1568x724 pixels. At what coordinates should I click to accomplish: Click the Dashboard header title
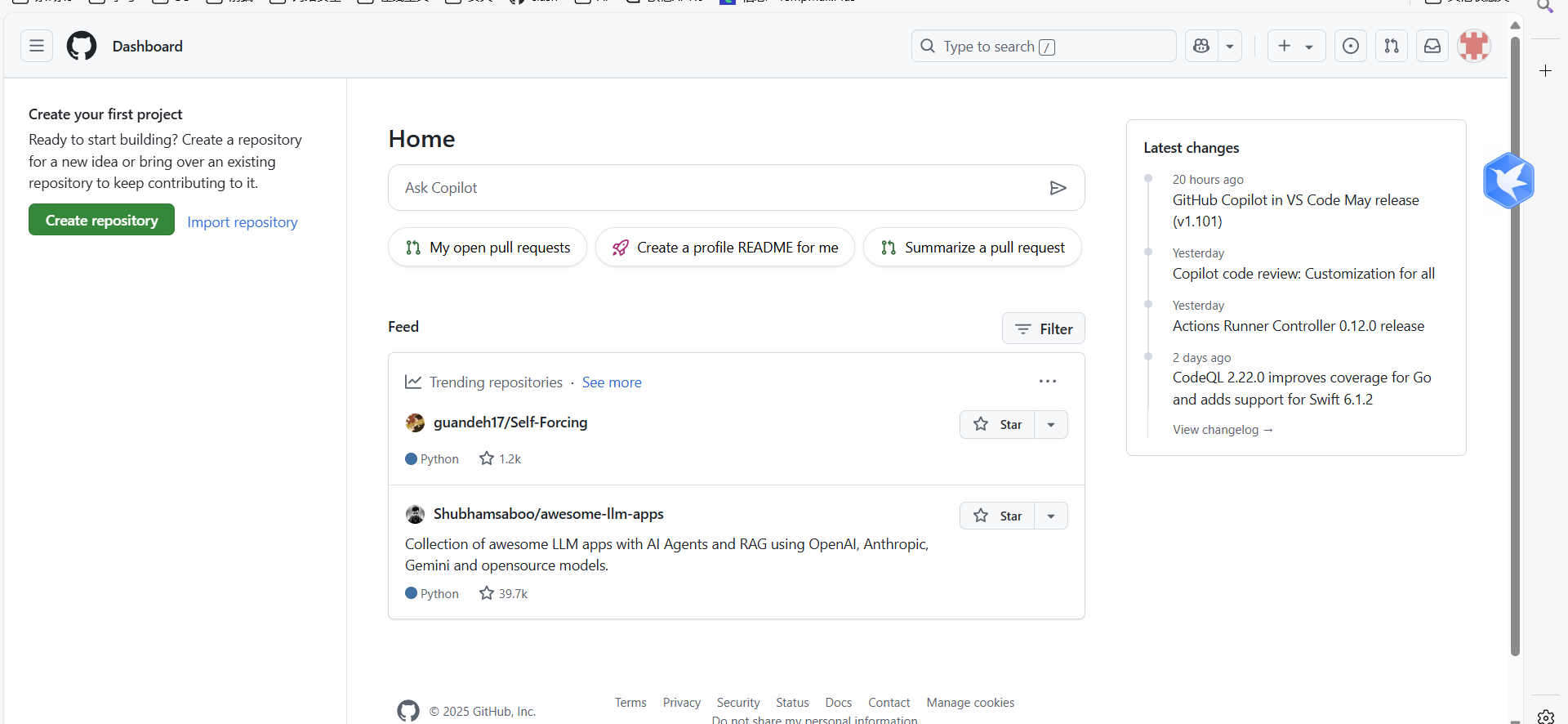(x=148, y=47)
